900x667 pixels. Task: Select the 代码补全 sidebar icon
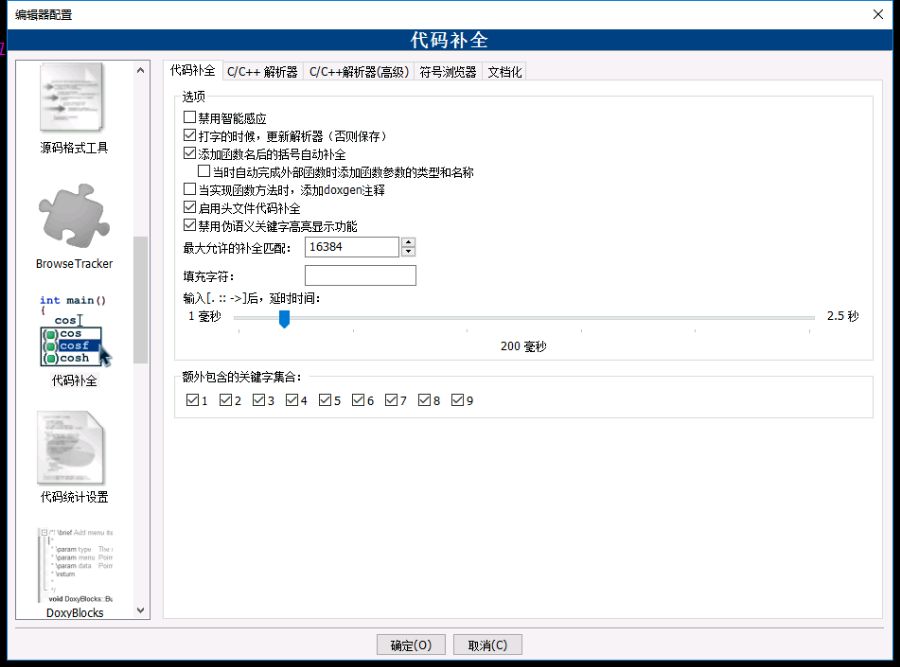(x=75, y=330)
